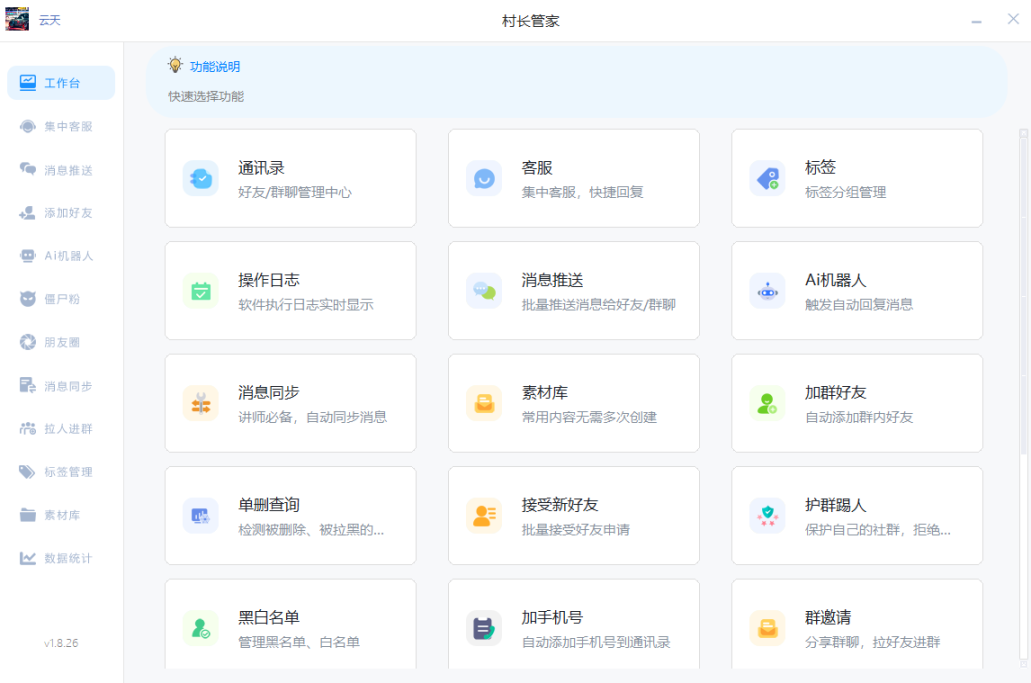Open 集中客服 in the sidebar
1031x683 pixels.
pyautogui.click(x=61, y=127)
